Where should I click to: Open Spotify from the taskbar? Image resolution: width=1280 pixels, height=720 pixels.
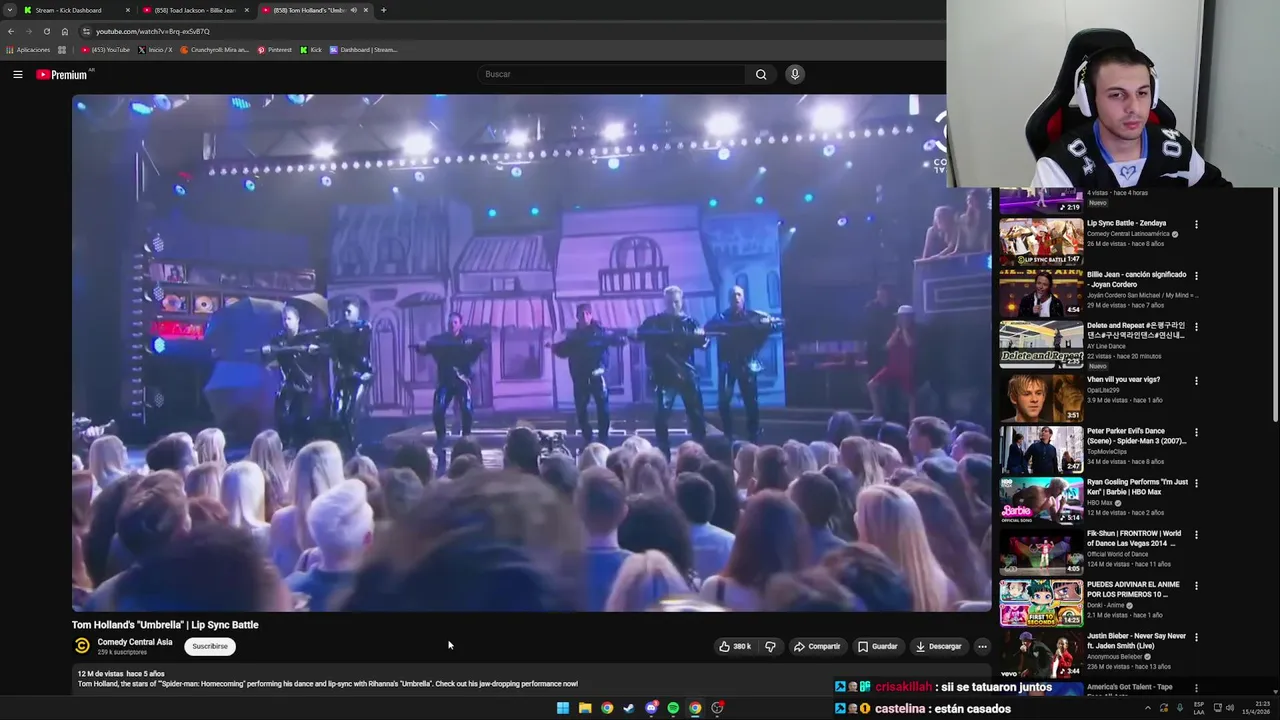click(x=673, y=708)
